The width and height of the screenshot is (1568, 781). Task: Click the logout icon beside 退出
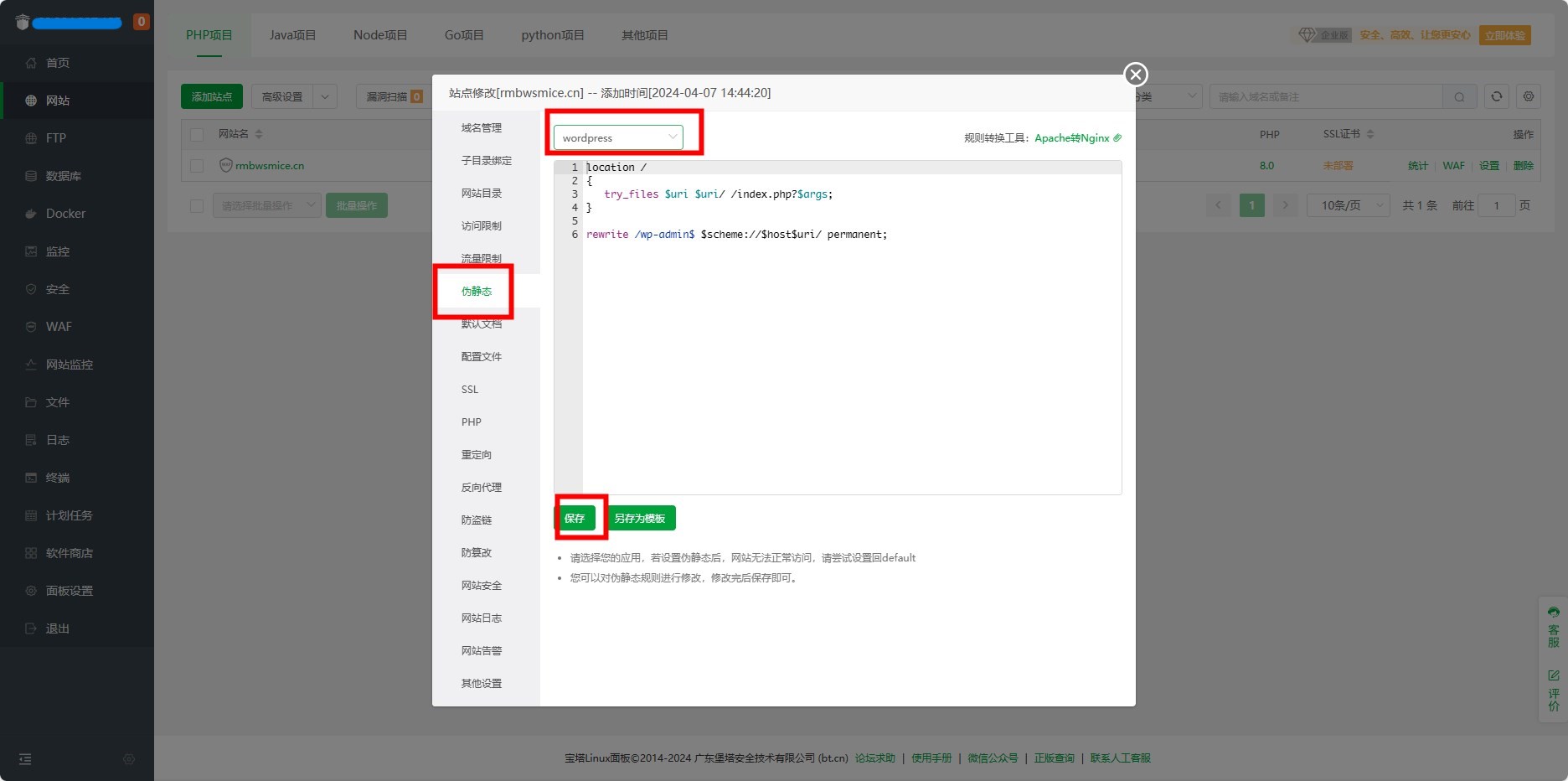click(x=31, y=628)
